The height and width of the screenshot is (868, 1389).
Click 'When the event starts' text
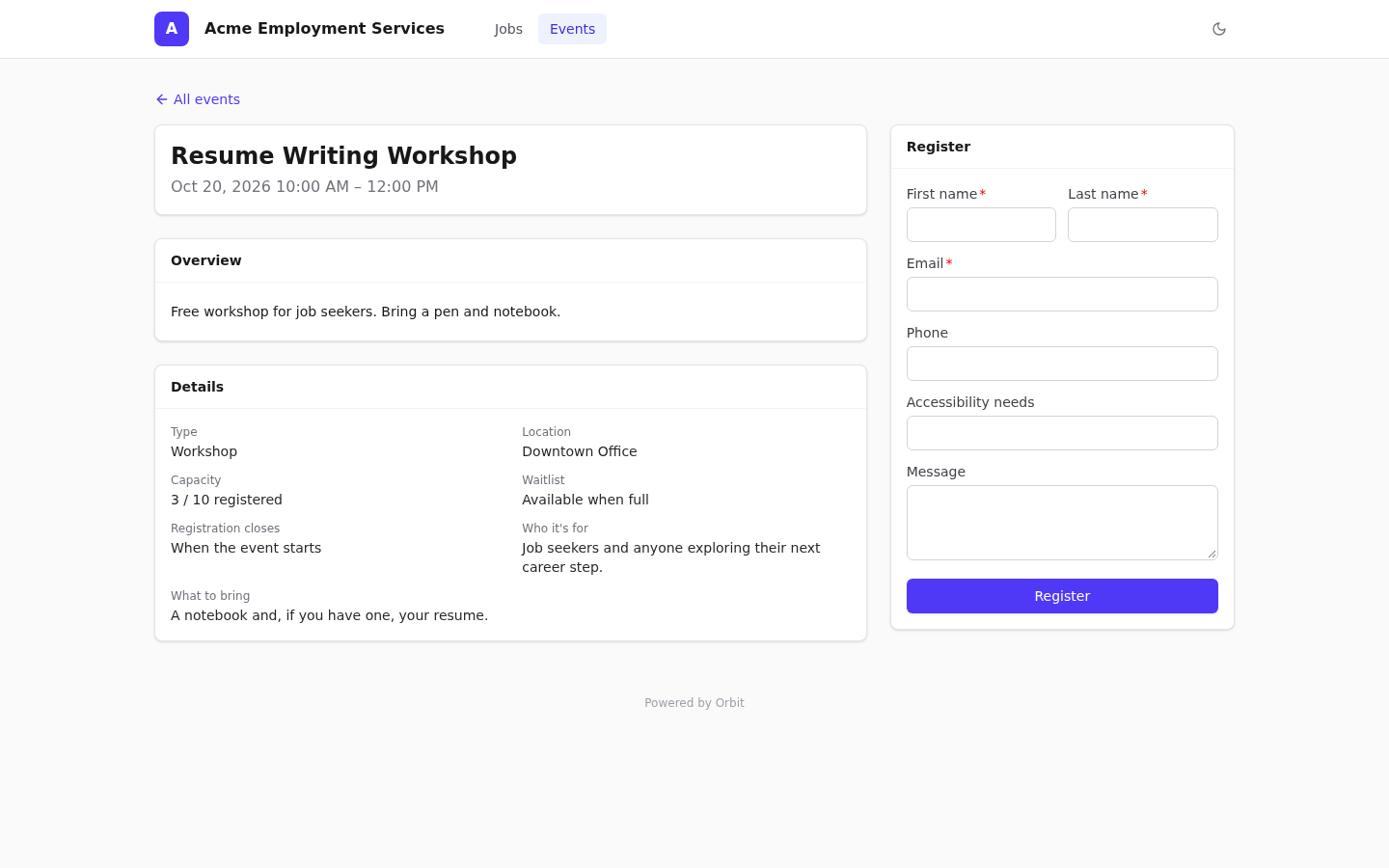246,548
